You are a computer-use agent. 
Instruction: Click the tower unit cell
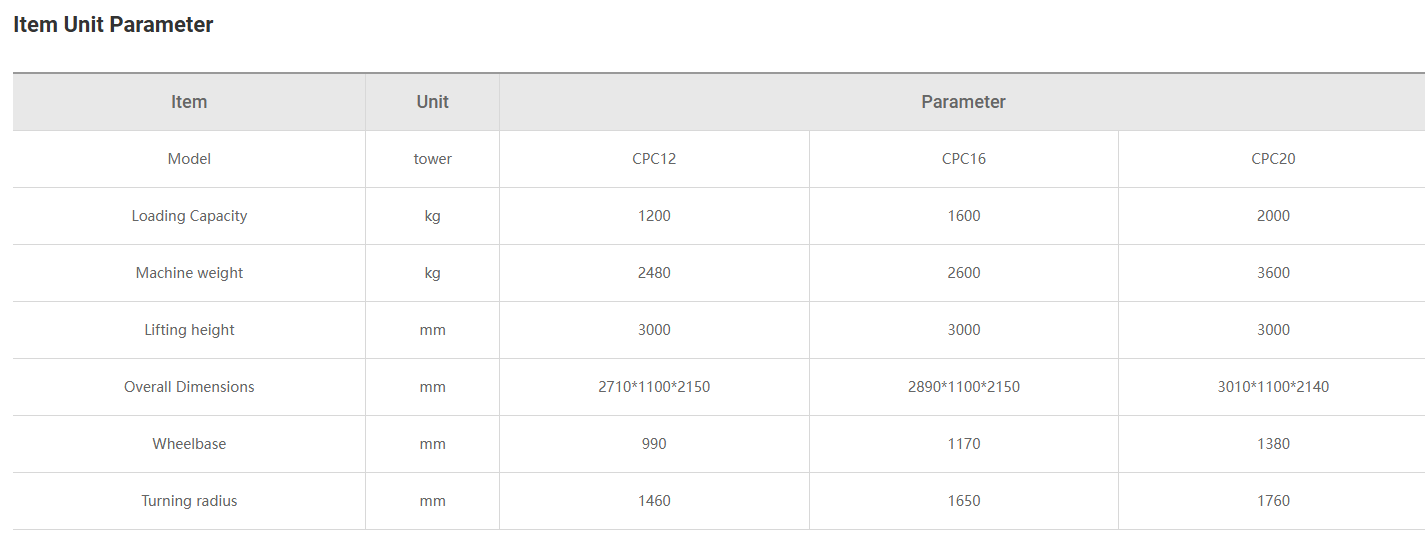click(x=433, y=159)
